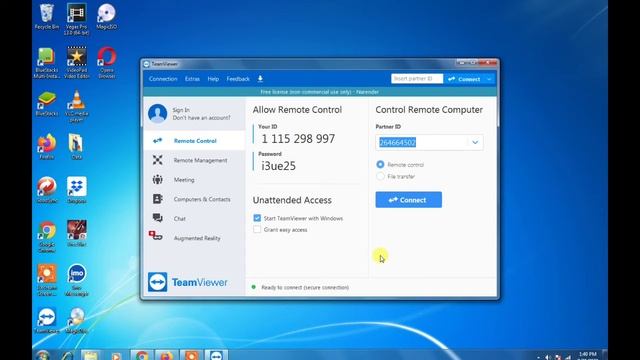The width and height of the screenshot is (640, 360).
Task: Open the top MagicISO desktop shortcut
Action: (x=107, y=17)
